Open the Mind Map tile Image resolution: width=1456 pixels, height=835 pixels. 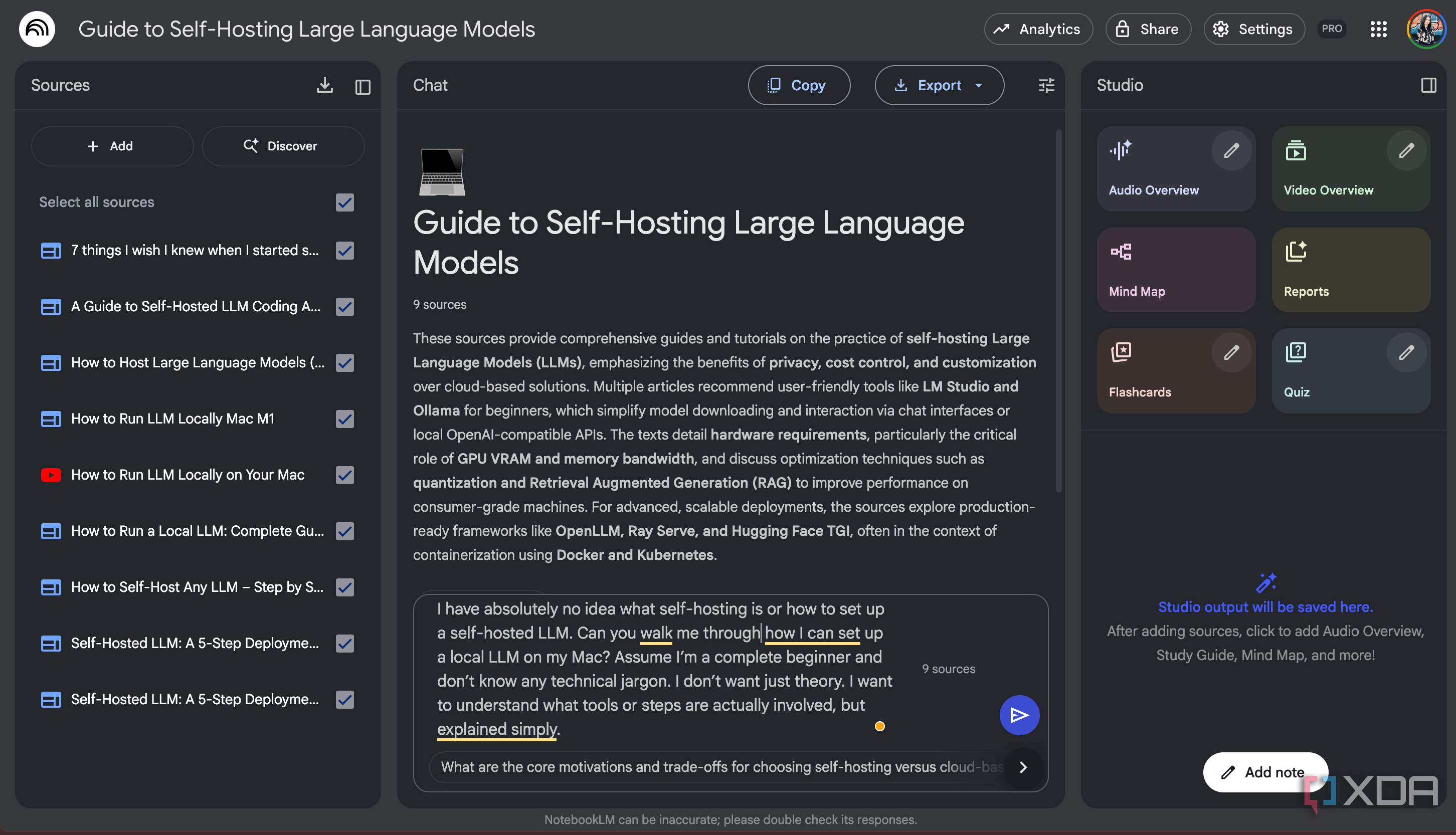click(1175, 270)
